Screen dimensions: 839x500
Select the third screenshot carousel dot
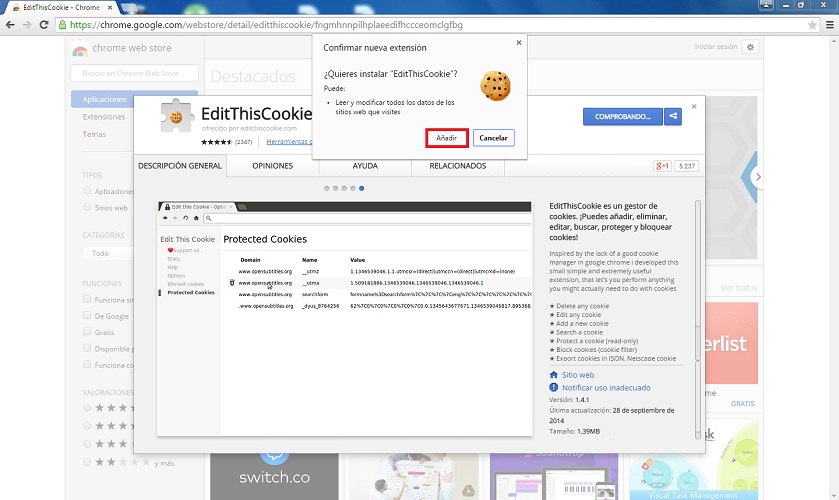click(344, 188)
